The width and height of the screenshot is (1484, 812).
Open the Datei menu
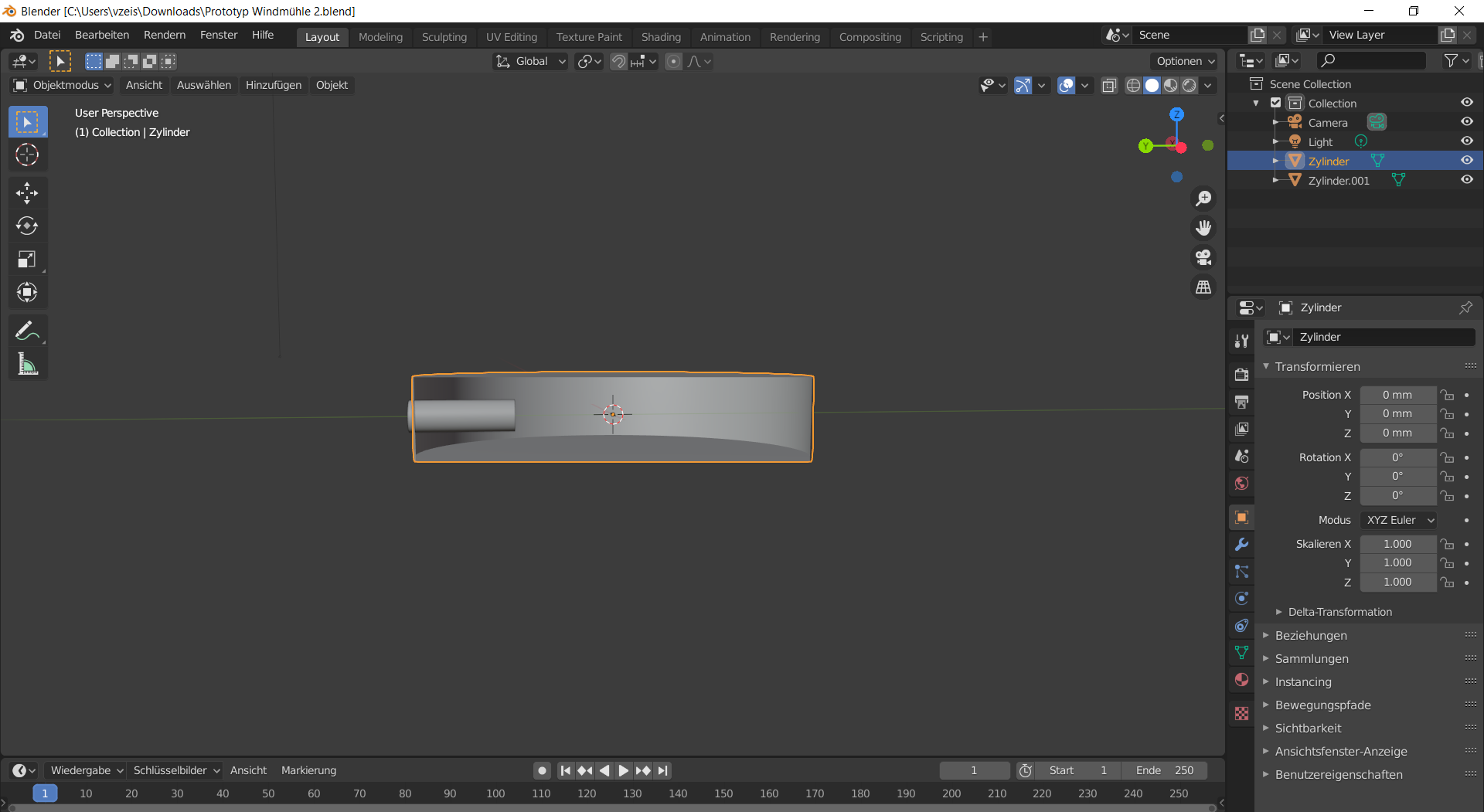47,35
